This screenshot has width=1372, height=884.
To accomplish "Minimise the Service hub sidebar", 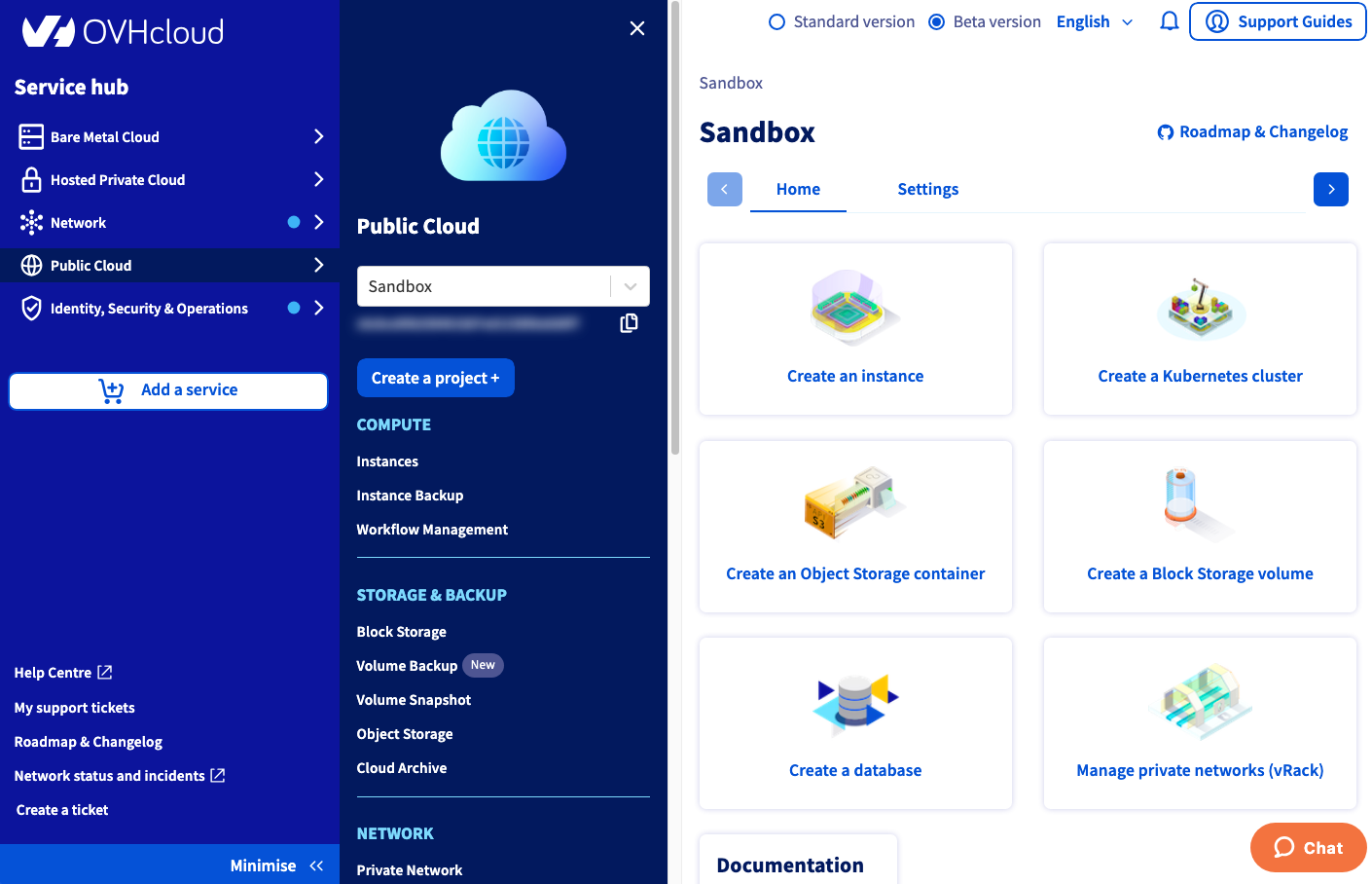I will [276, 866].
